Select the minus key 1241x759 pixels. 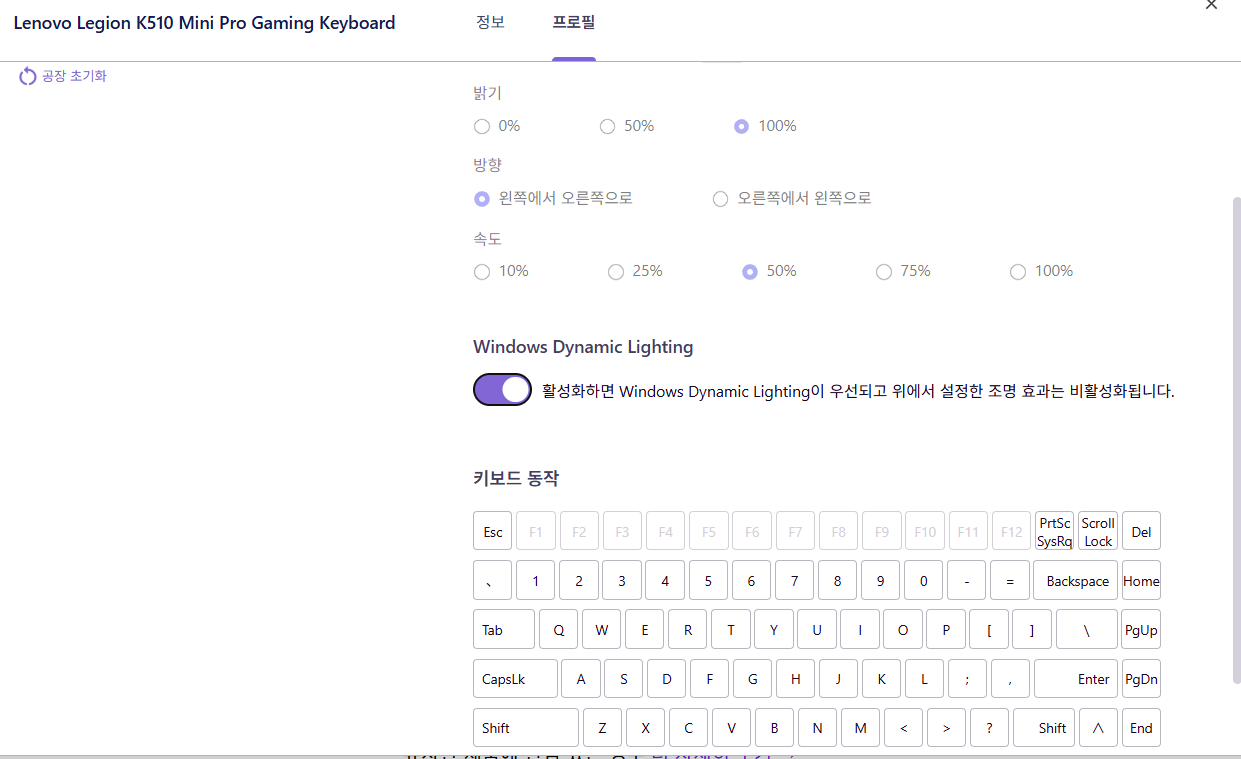pyautogui.click(x=966, y=580)
